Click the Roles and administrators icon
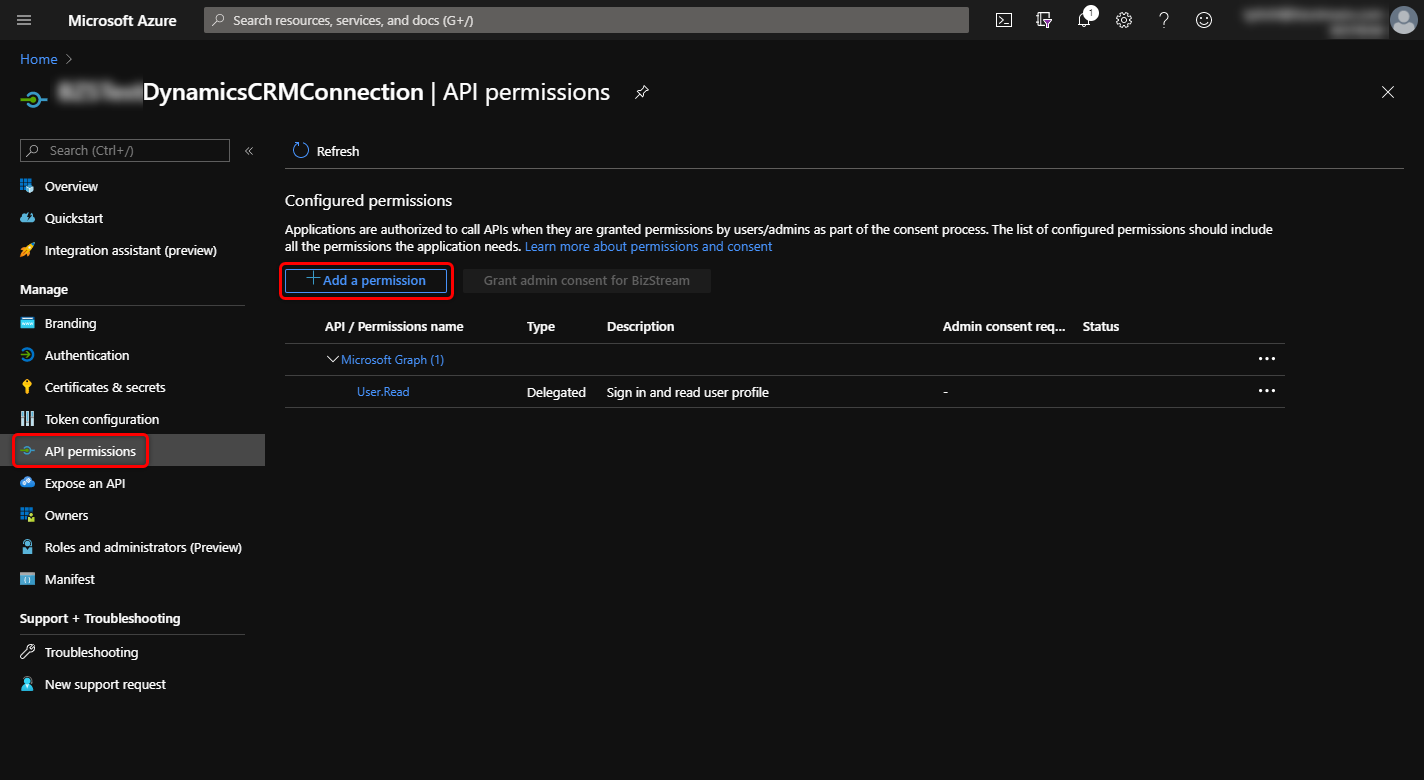This screenshot has width=1424, height=780. [x=27, y=547]
